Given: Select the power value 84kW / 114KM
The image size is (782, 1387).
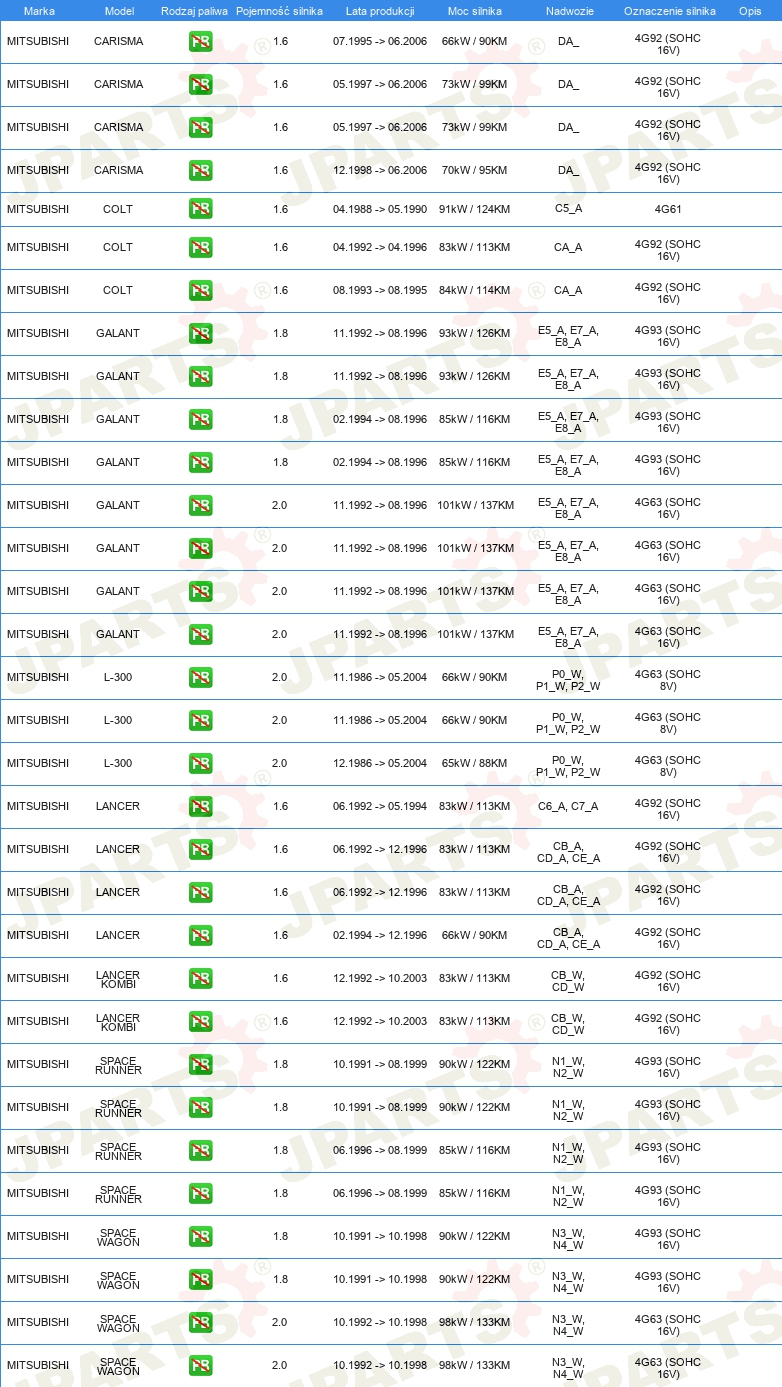Looking at the screenshot, I should (475, 290).
